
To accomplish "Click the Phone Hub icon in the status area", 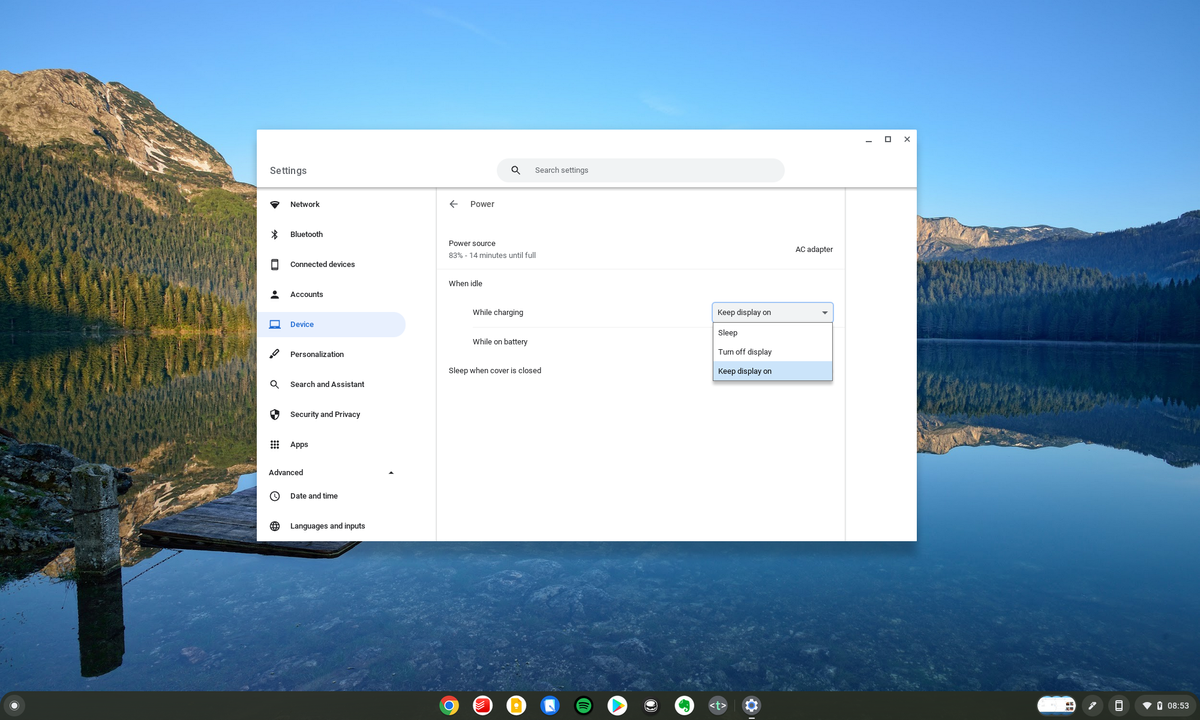I will pyautogui.click(x=1117, y=705).
